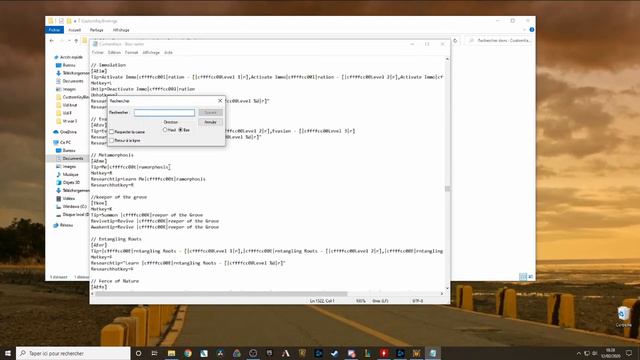Click the Rechercher text field in Find dialog
640x360 pixels.
coord(164,112)
